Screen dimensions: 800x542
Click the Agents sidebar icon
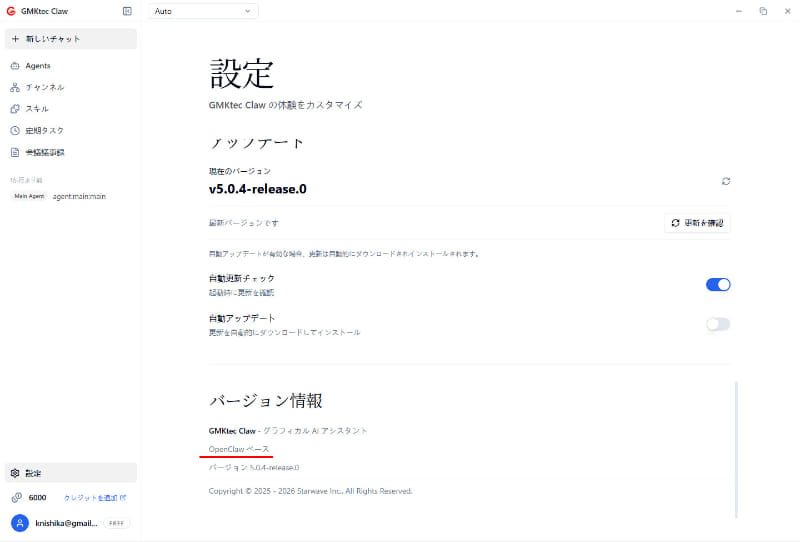[x=15, y=66]
